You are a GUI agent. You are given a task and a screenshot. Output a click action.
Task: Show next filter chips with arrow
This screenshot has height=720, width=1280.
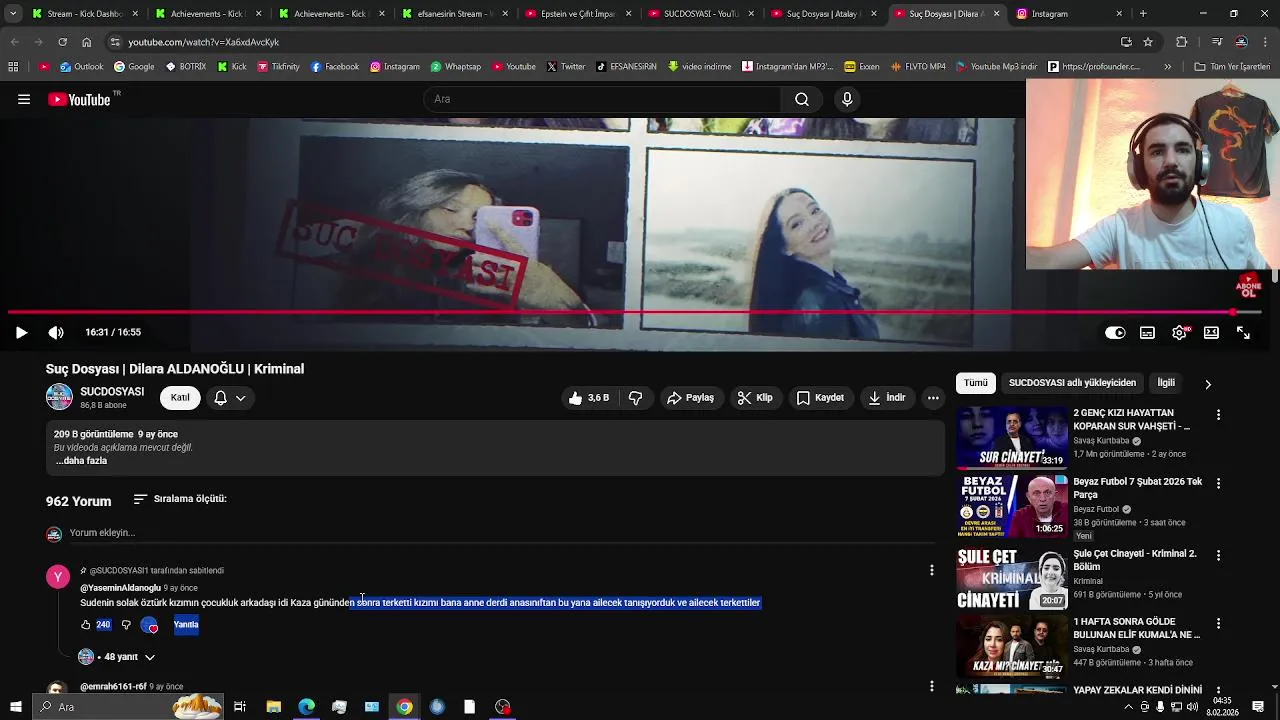coord(1207,383)
